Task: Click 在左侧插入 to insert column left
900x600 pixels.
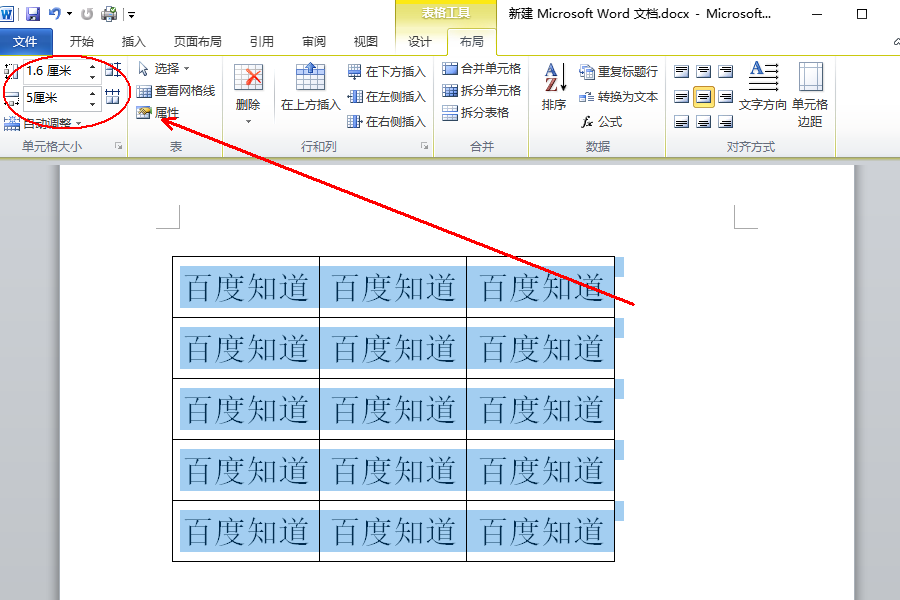Action: [386, 96]
